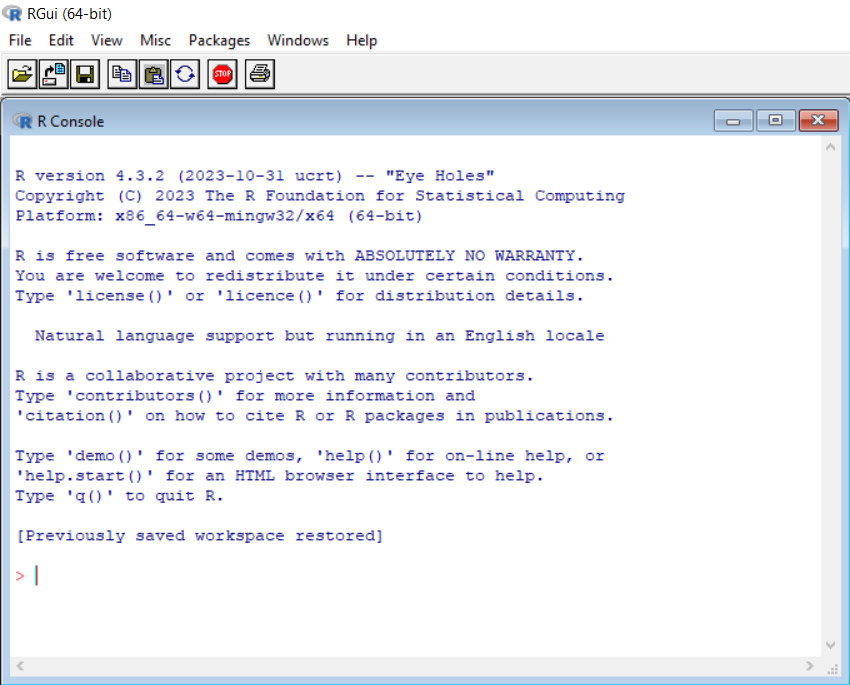Click the console vertical scrollbar down arrow
This screenshot has width=850, height=685.
point(830,645)
